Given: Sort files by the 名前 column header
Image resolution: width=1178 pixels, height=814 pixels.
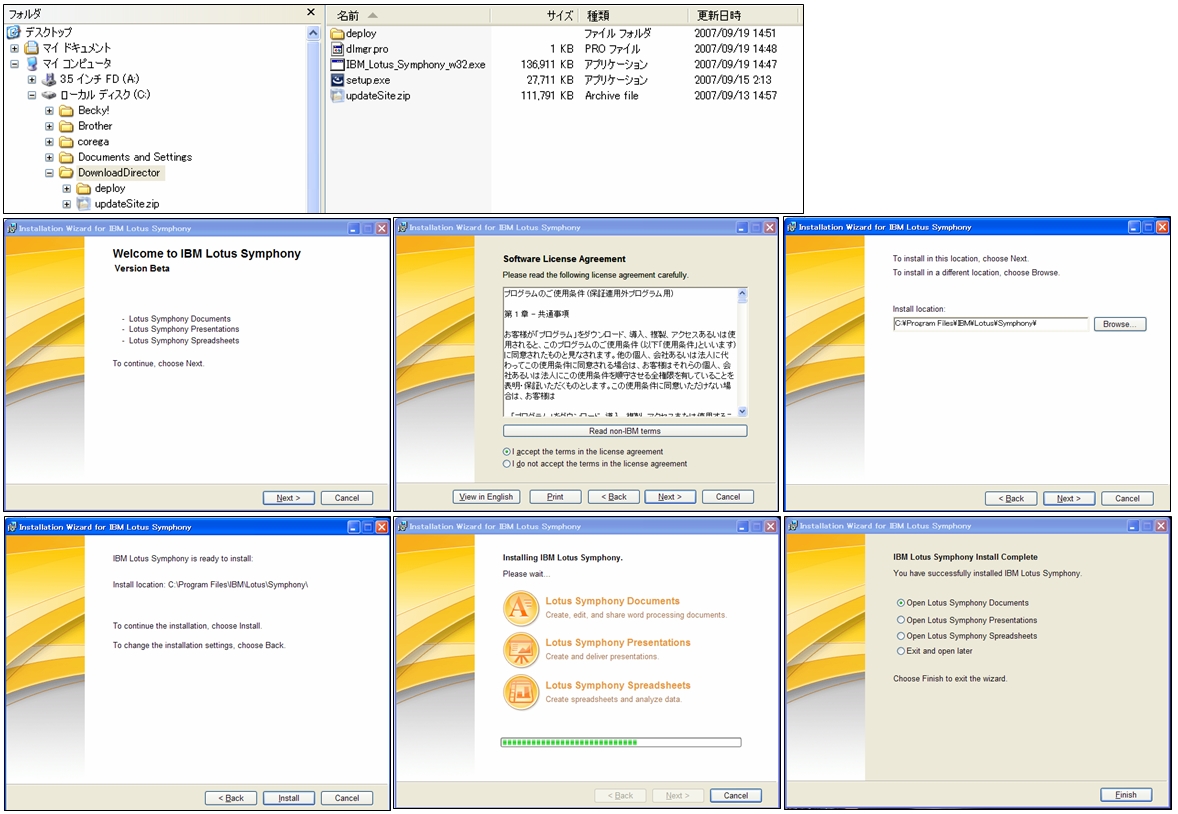Looking at the screenshot, I should point(409,15).
